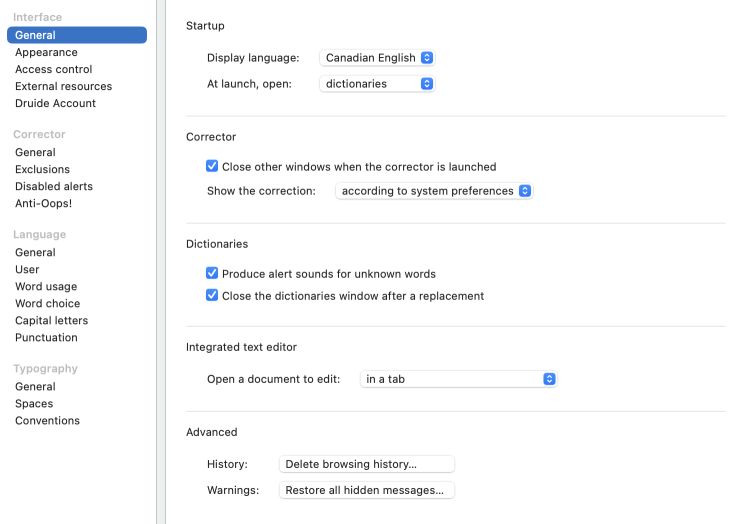The width and height of the screenshot is (739, 524).
Task: Change 'Open a document to edit' dropdown
Action: tap(458, 380)
